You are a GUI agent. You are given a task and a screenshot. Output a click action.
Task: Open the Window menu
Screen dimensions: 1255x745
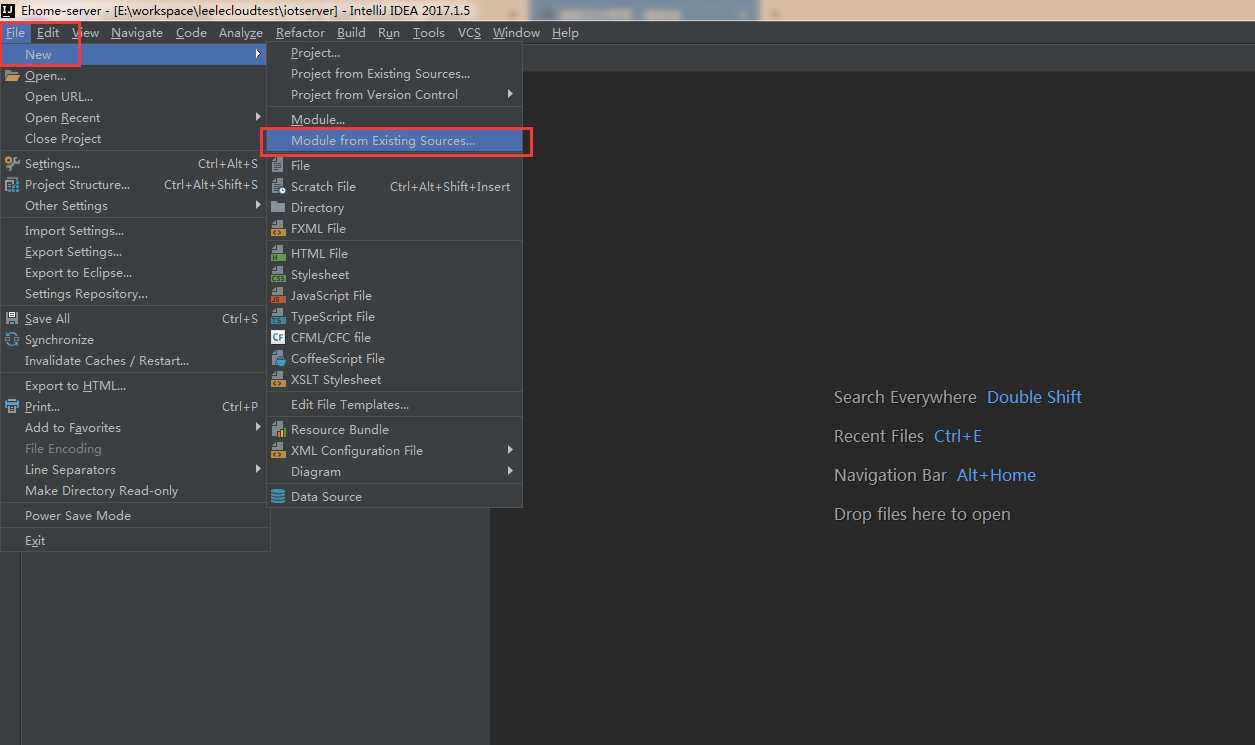516,32
